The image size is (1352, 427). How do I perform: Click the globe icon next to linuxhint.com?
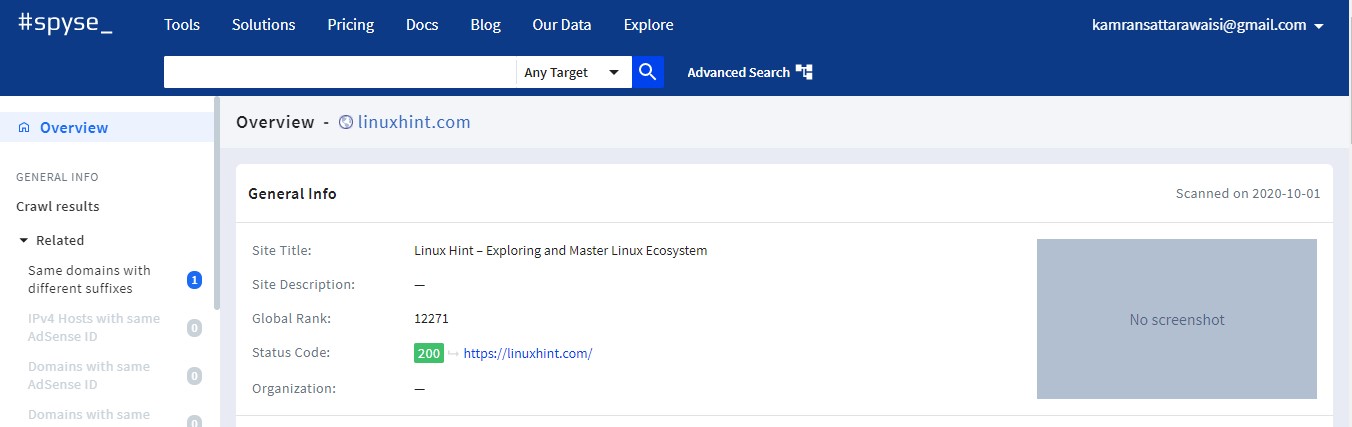[346, 123]
